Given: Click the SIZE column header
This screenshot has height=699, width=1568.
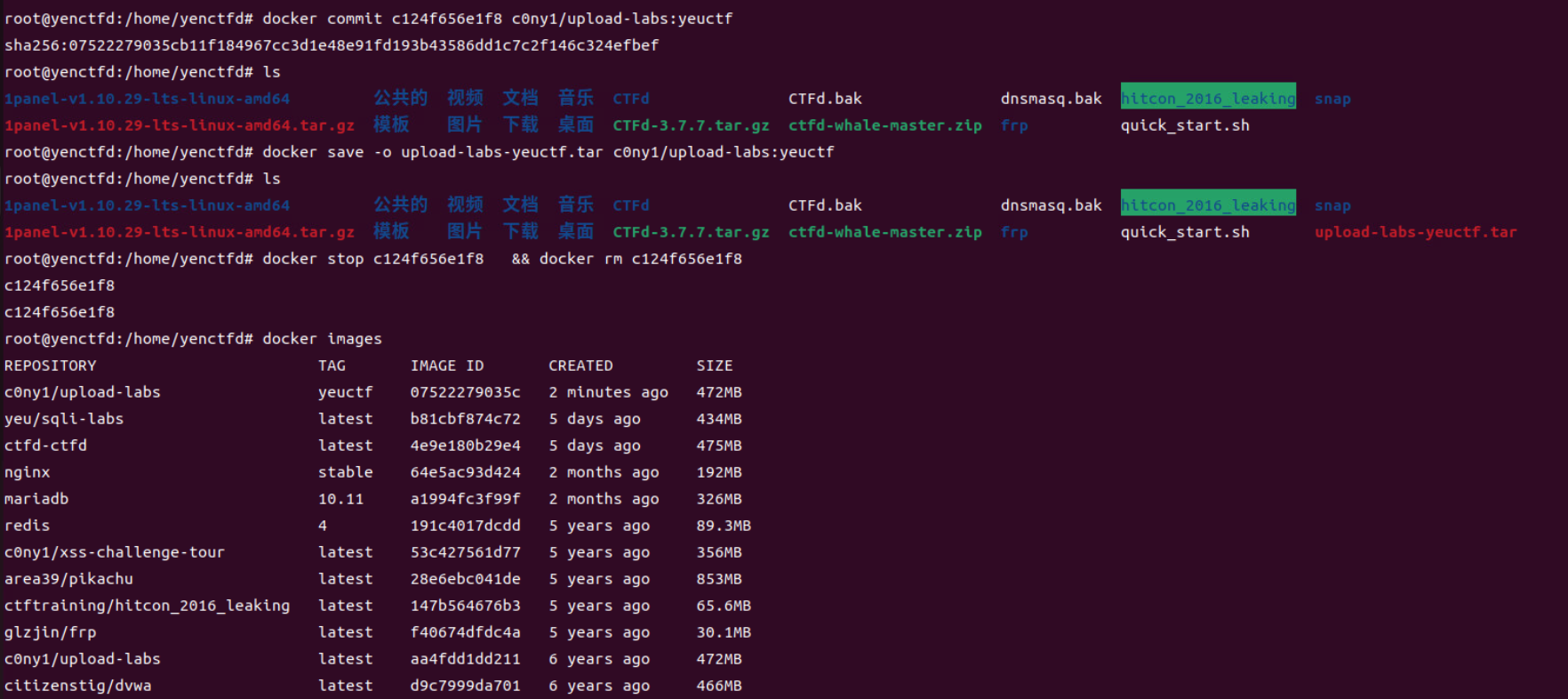Looking at the screenshot, I should [715, 366].
